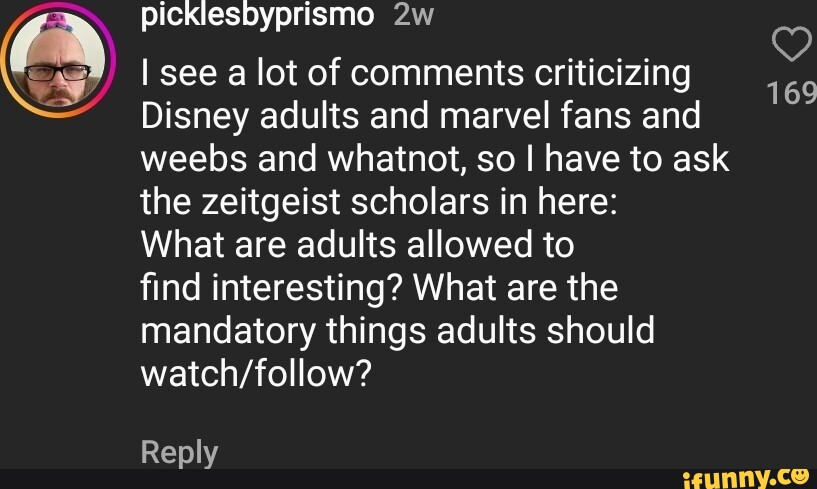817x489 pixels.
Task: Select the first line starting "I see a lot"
Action: pyautogui.click(x=416, y=74)
